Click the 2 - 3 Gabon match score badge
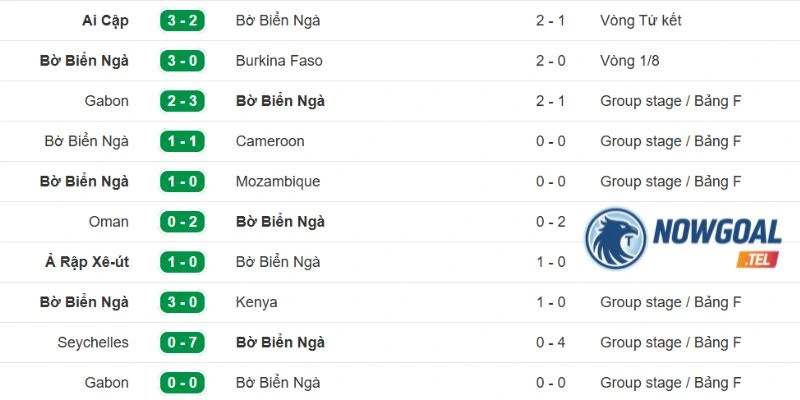 point(182,101)
